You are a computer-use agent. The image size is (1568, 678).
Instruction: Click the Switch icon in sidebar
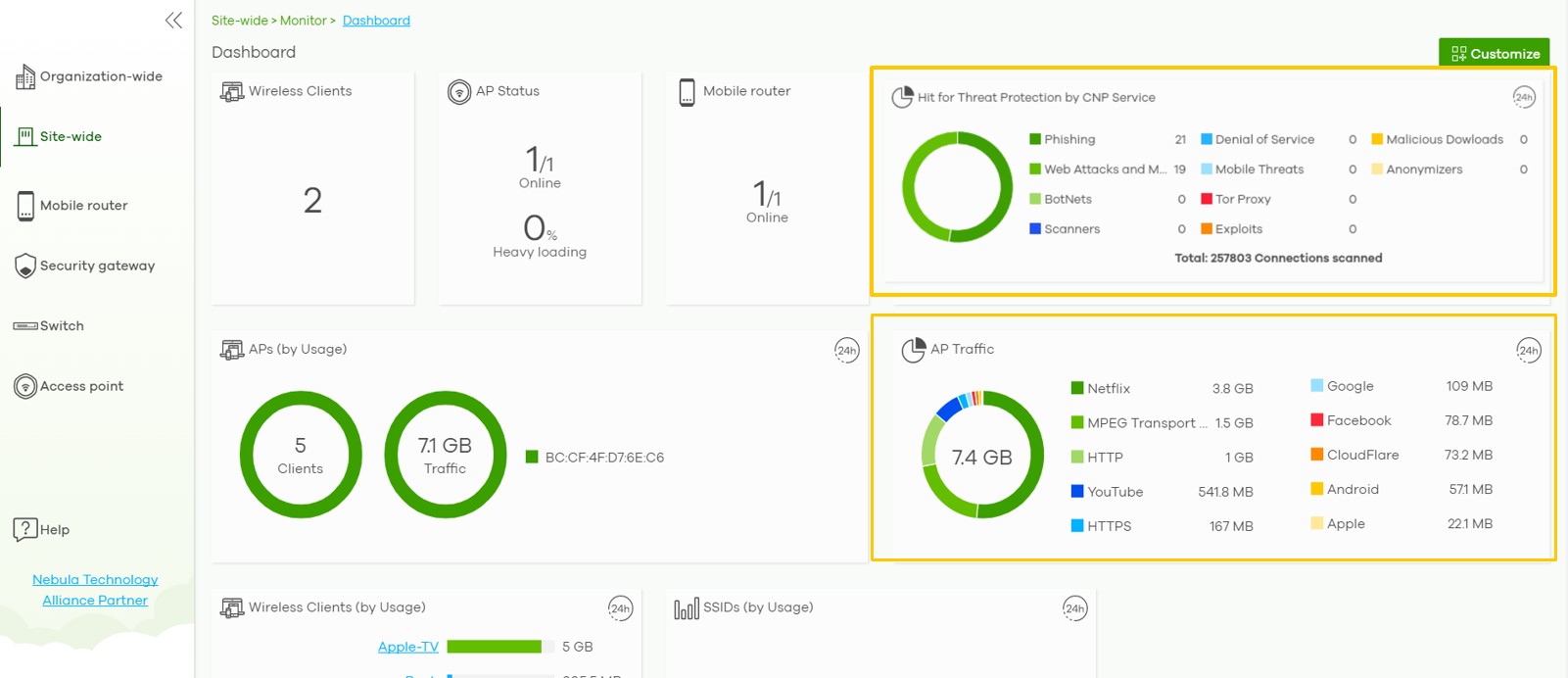click(x=25, y=326)
